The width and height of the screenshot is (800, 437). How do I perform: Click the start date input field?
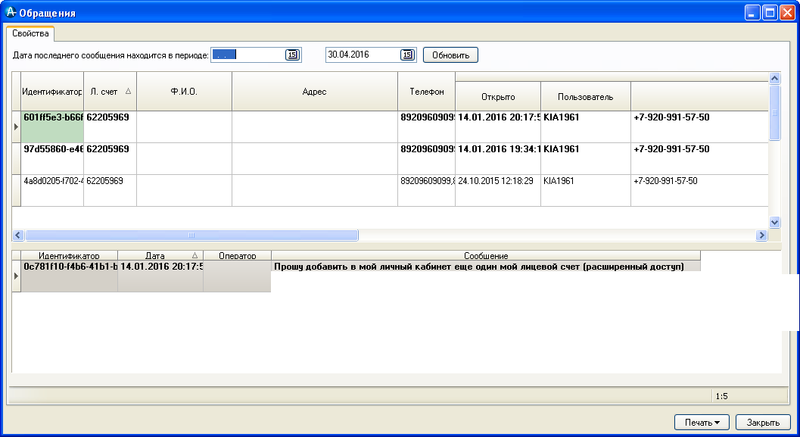click(248, 54)
